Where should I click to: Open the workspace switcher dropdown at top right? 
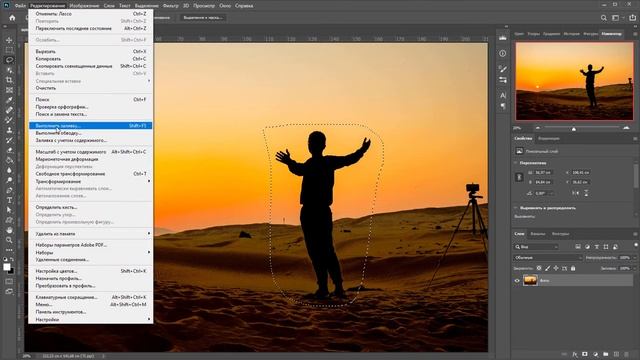tap(617, 18)
